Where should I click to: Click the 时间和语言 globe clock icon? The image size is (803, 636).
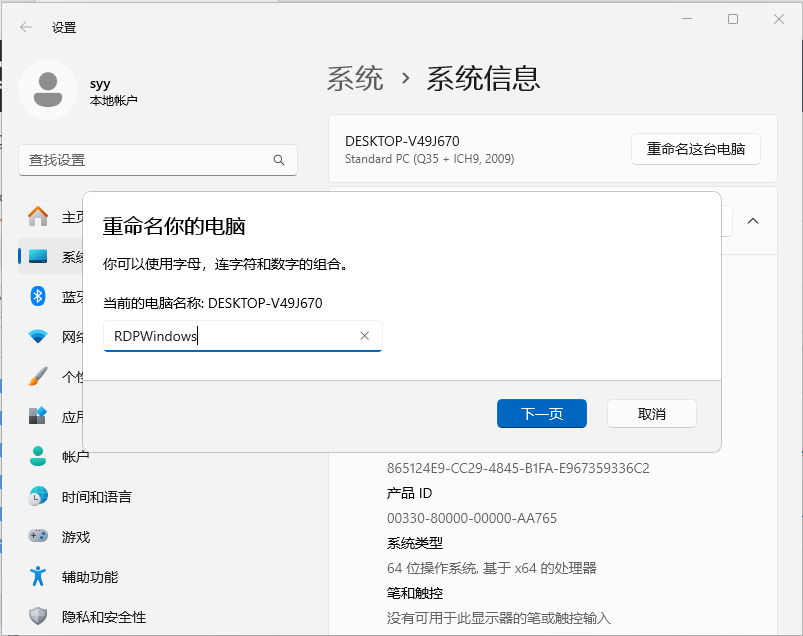38,496
